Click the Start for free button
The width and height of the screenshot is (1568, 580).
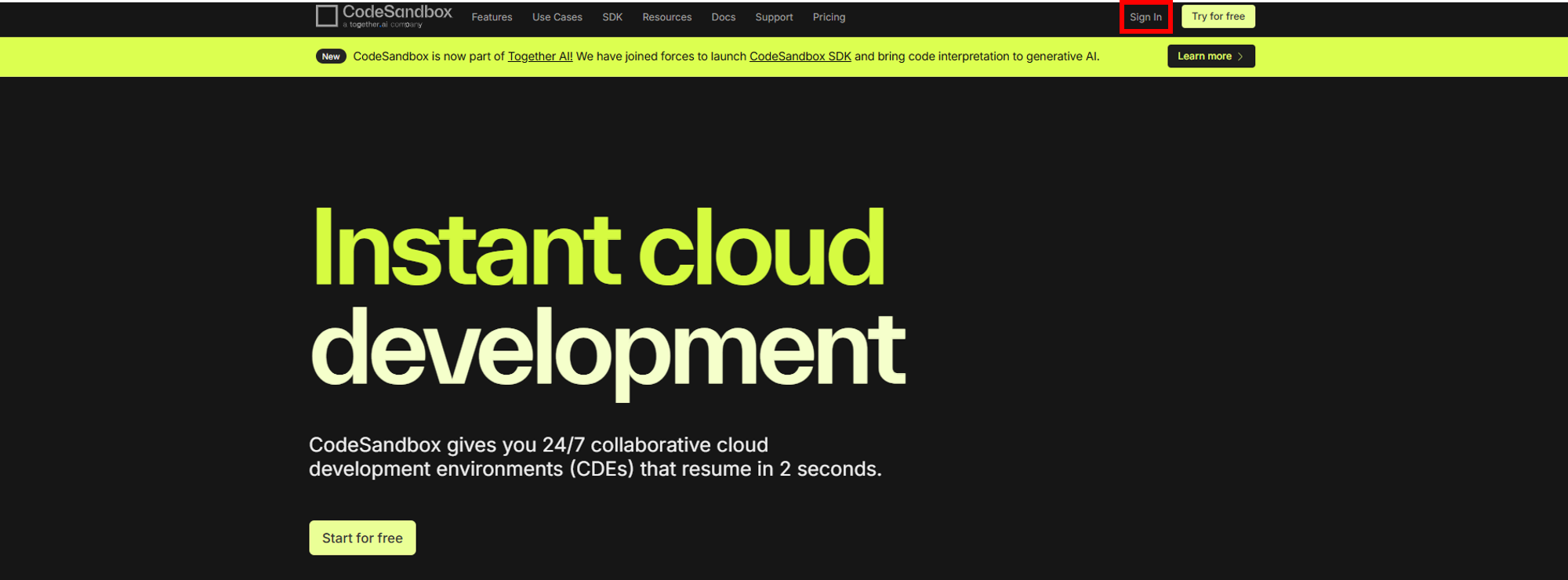(x=362, y=538)
